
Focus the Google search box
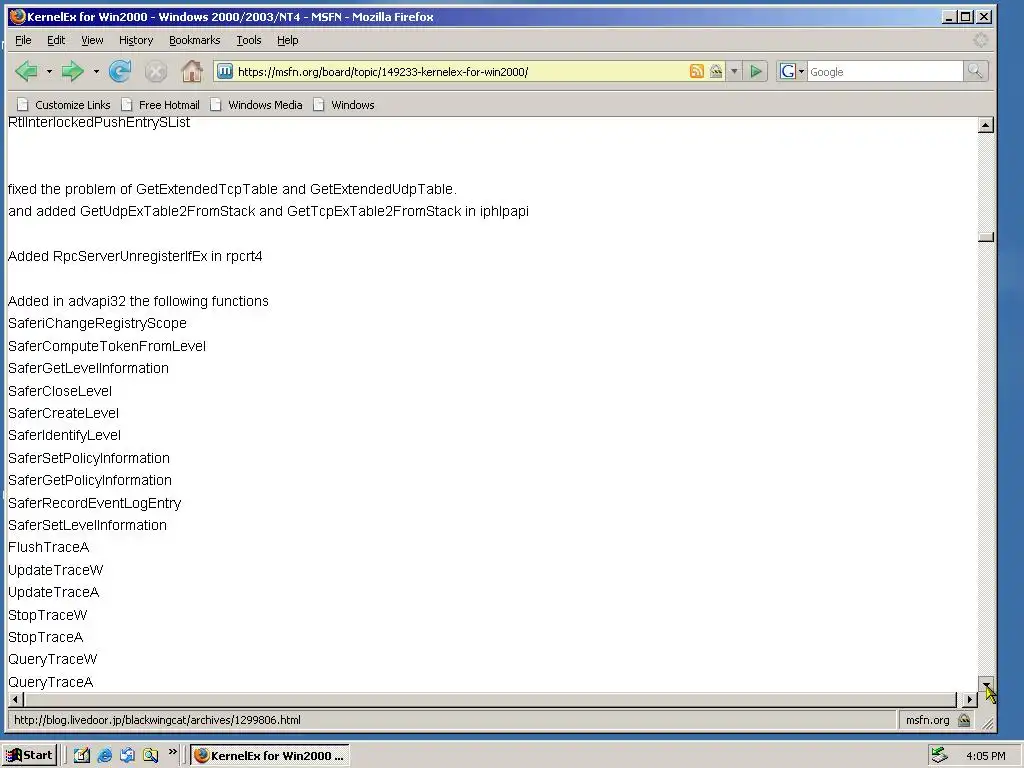click(x=885, y=72)
